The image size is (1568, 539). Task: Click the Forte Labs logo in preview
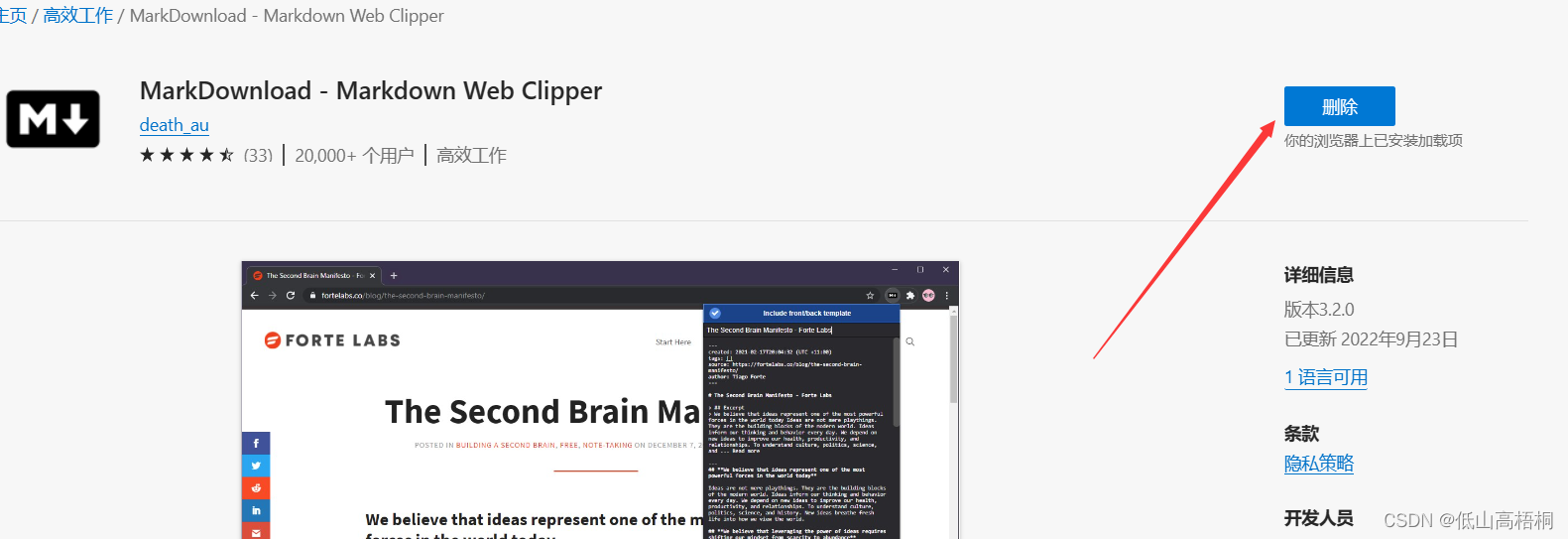tap(332, 340)
